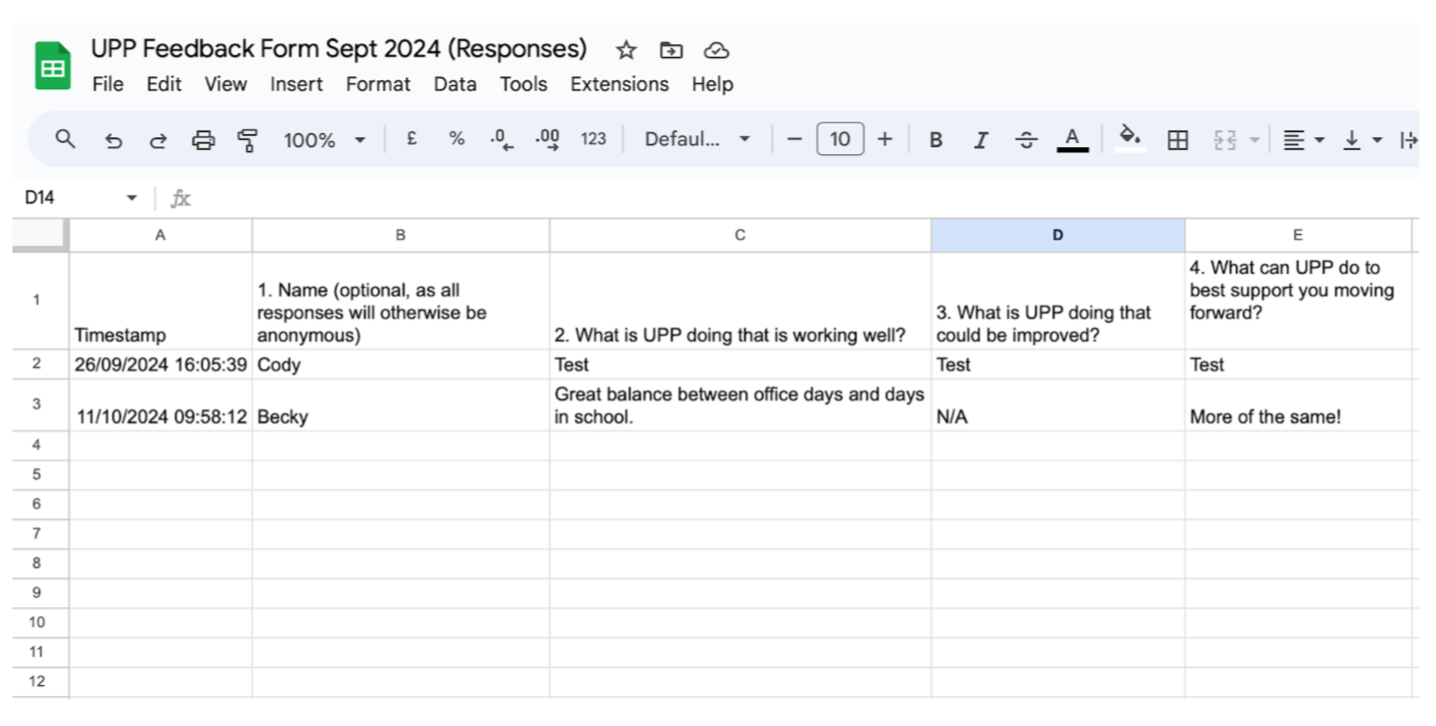The width and height of the screenshot is (1436, 726).
Task: Click the merge cells icon
Action: [1226, 140]
